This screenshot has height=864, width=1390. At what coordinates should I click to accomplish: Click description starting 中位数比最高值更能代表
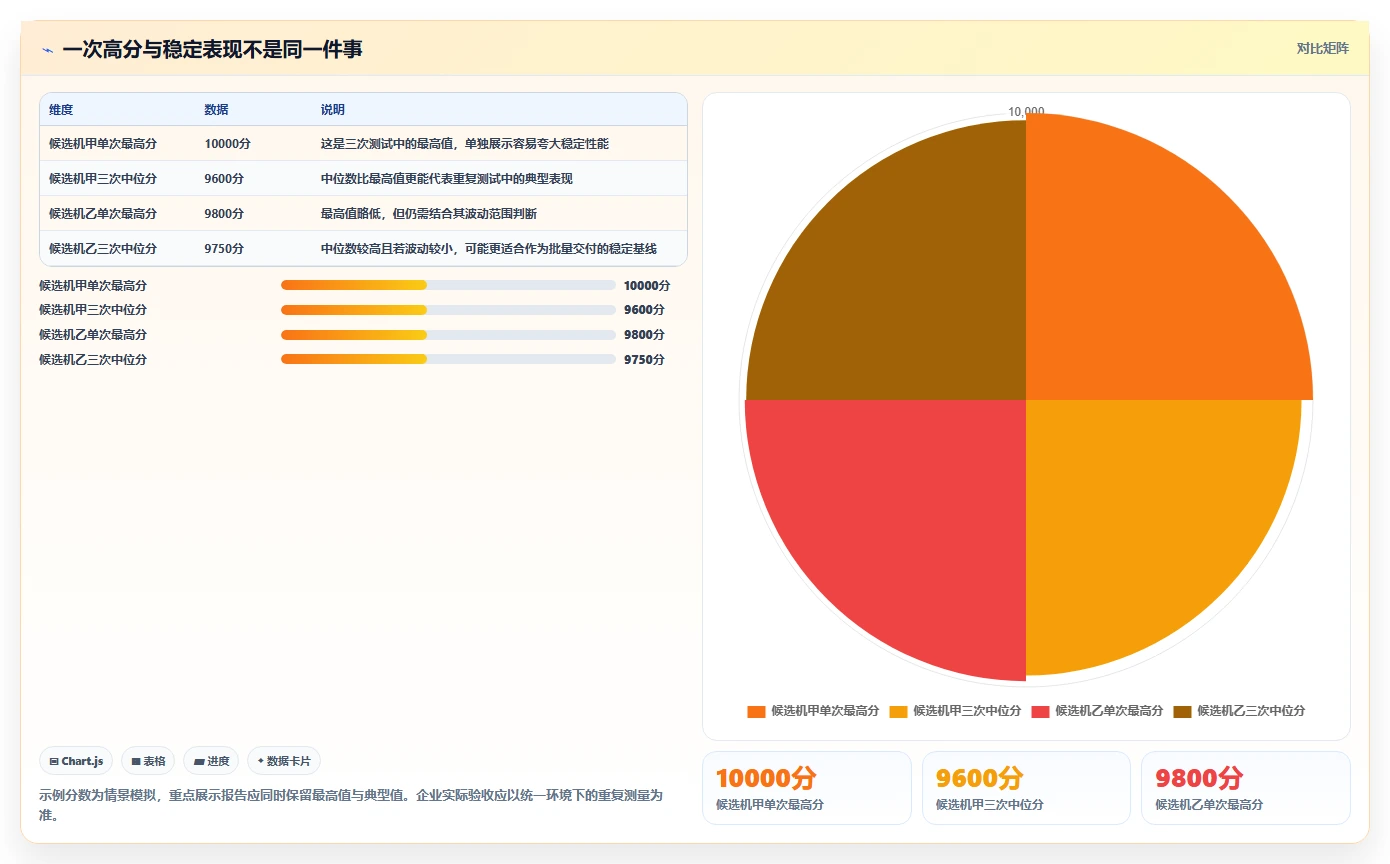coord(446,179)
